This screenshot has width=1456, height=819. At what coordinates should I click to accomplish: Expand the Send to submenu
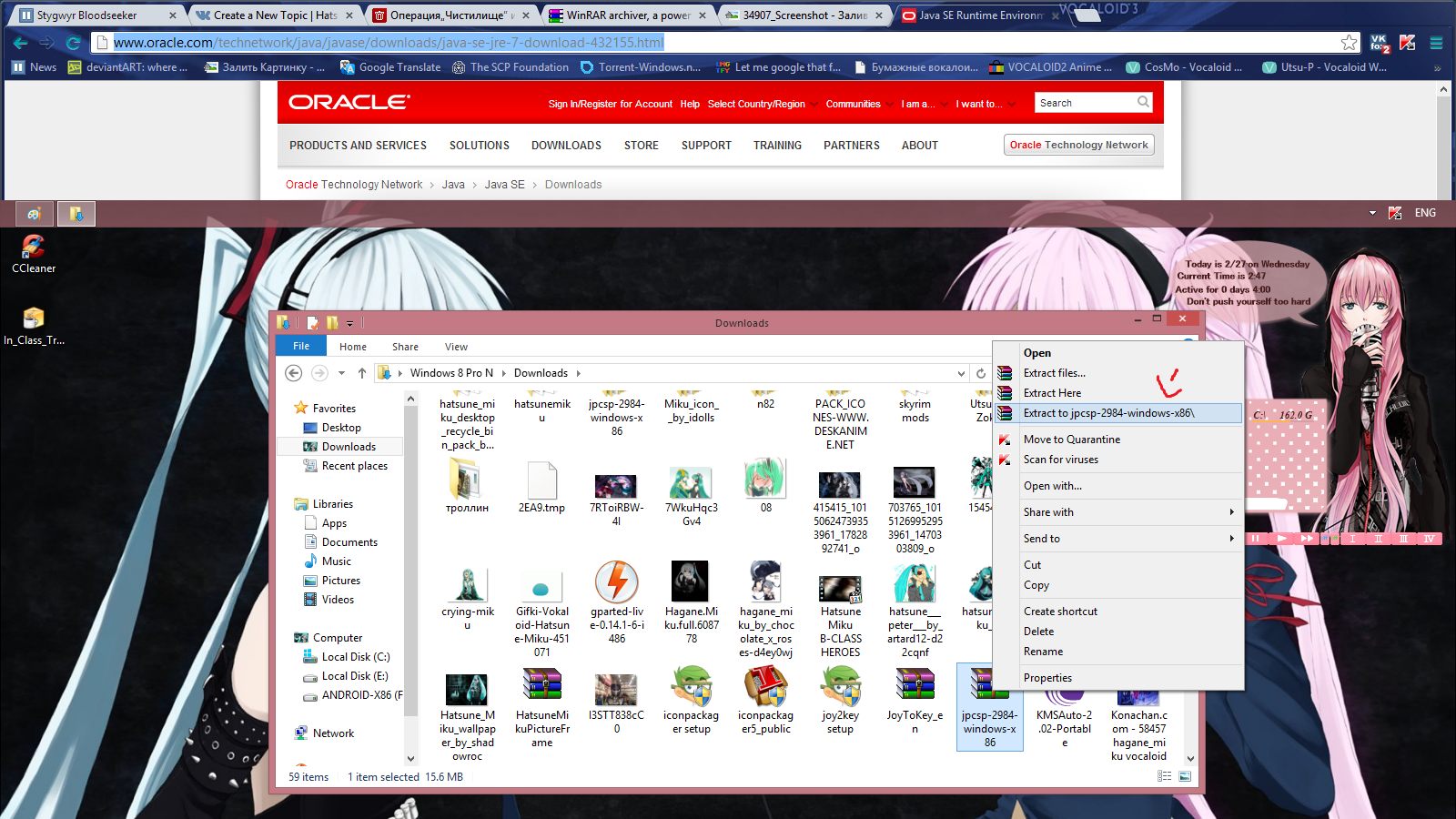[x=1232, y=539]
